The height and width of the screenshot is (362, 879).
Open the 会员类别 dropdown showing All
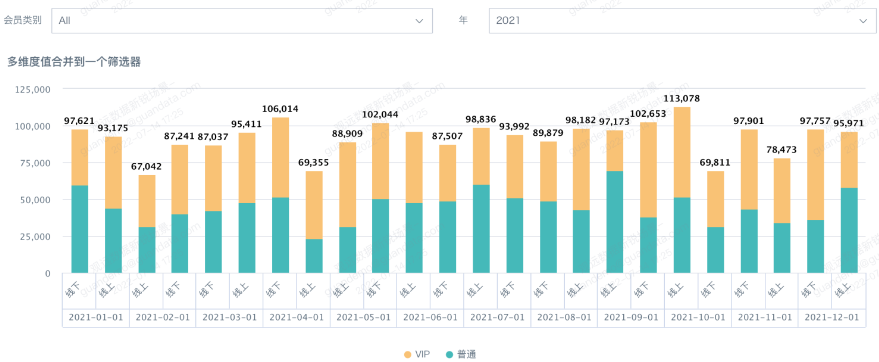click(242, 21)
